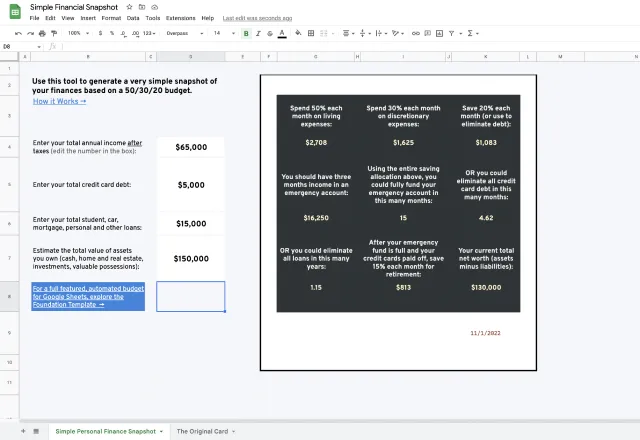Open the Insert menu
Screen dimensions: 640x440
tap(88, 18)
